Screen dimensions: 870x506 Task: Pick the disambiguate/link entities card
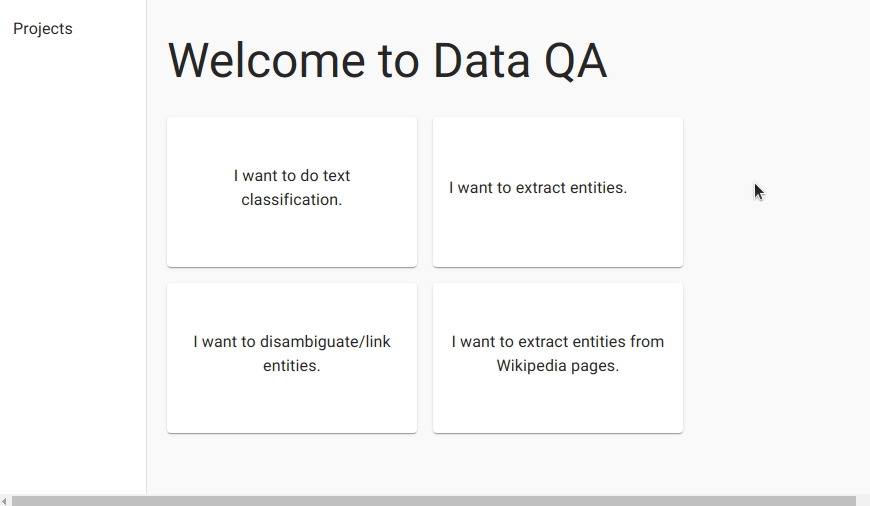(x=292, y=358)
